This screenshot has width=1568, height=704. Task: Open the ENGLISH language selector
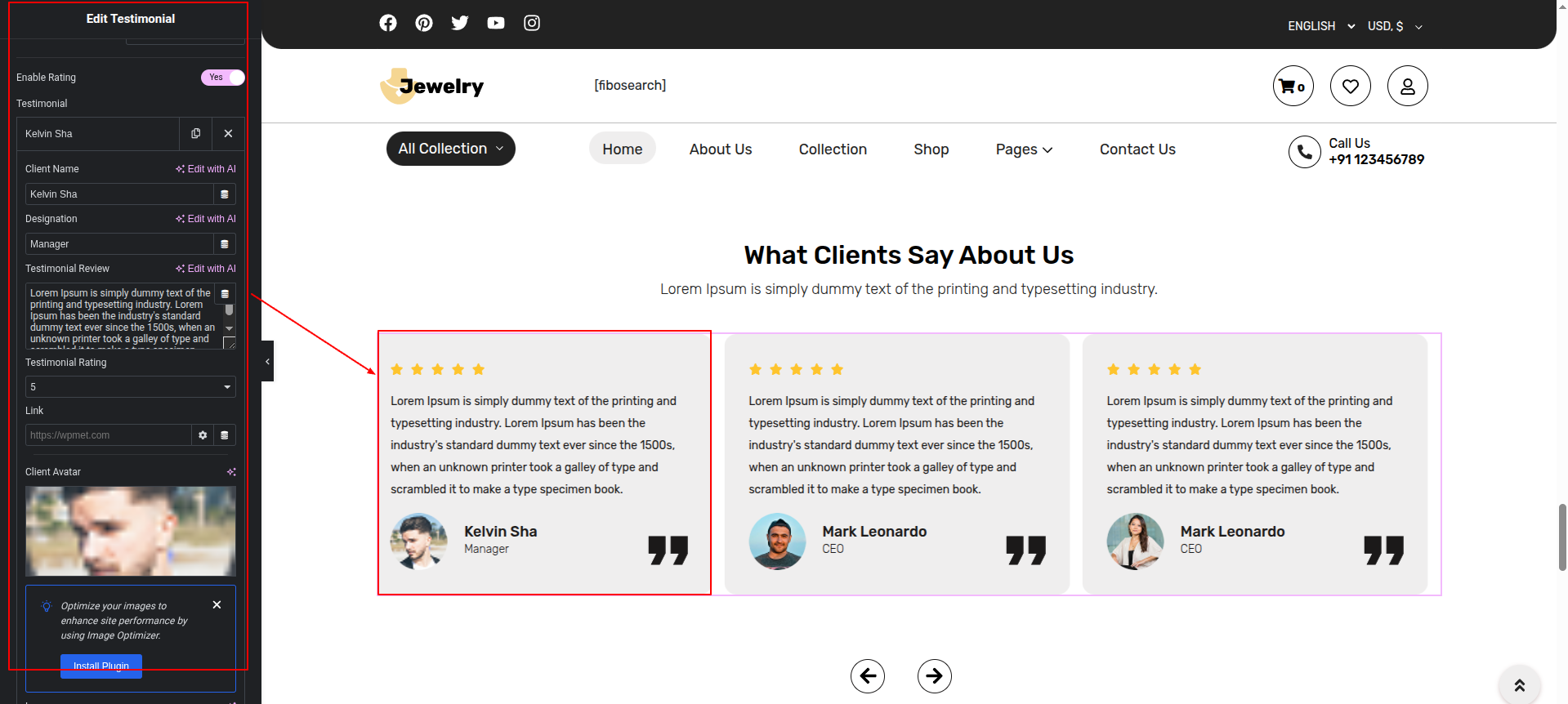click(1320, 26)
